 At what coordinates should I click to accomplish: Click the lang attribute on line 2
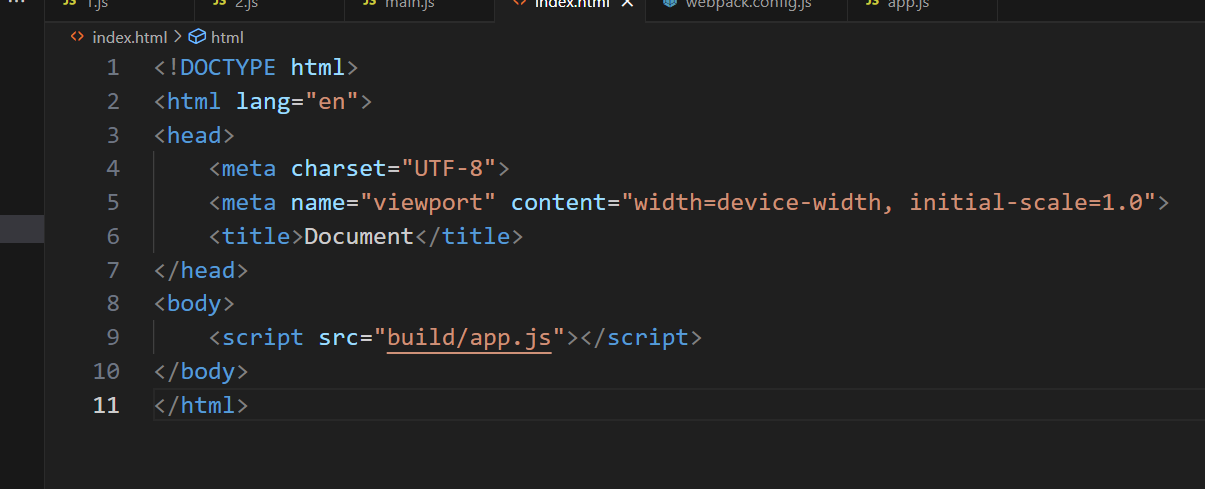263,102
